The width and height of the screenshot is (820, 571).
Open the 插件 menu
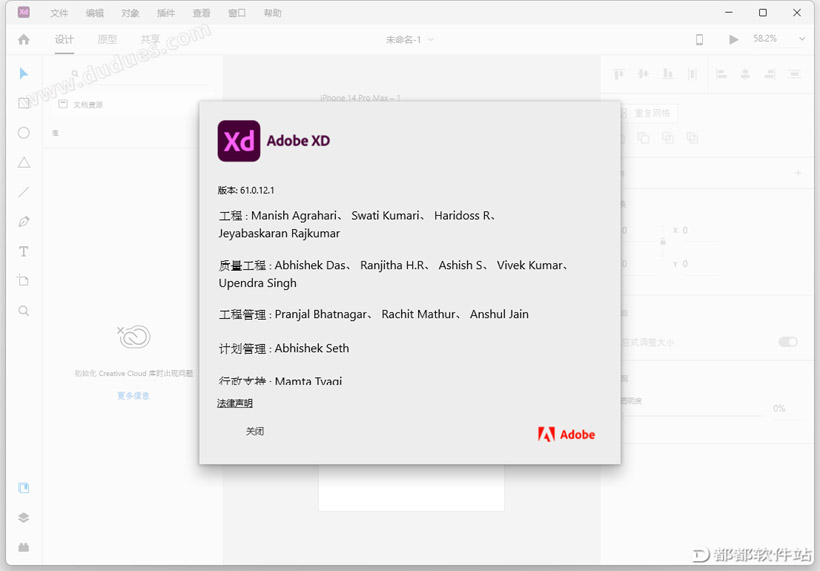(x=166, y=13)
